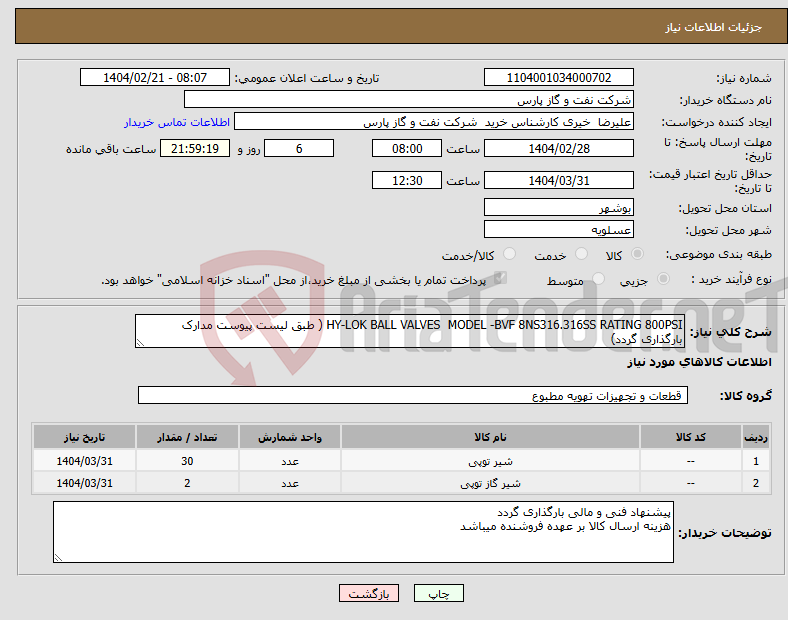
Task: Click the resize handle of buyer notes box
Action: point(58,558)
